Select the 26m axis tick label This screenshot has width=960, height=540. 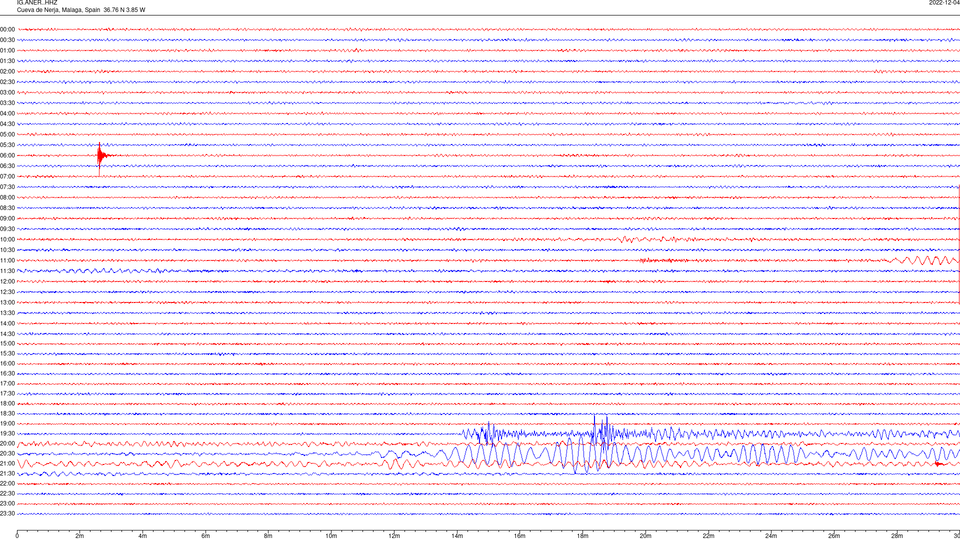(834, 536)
